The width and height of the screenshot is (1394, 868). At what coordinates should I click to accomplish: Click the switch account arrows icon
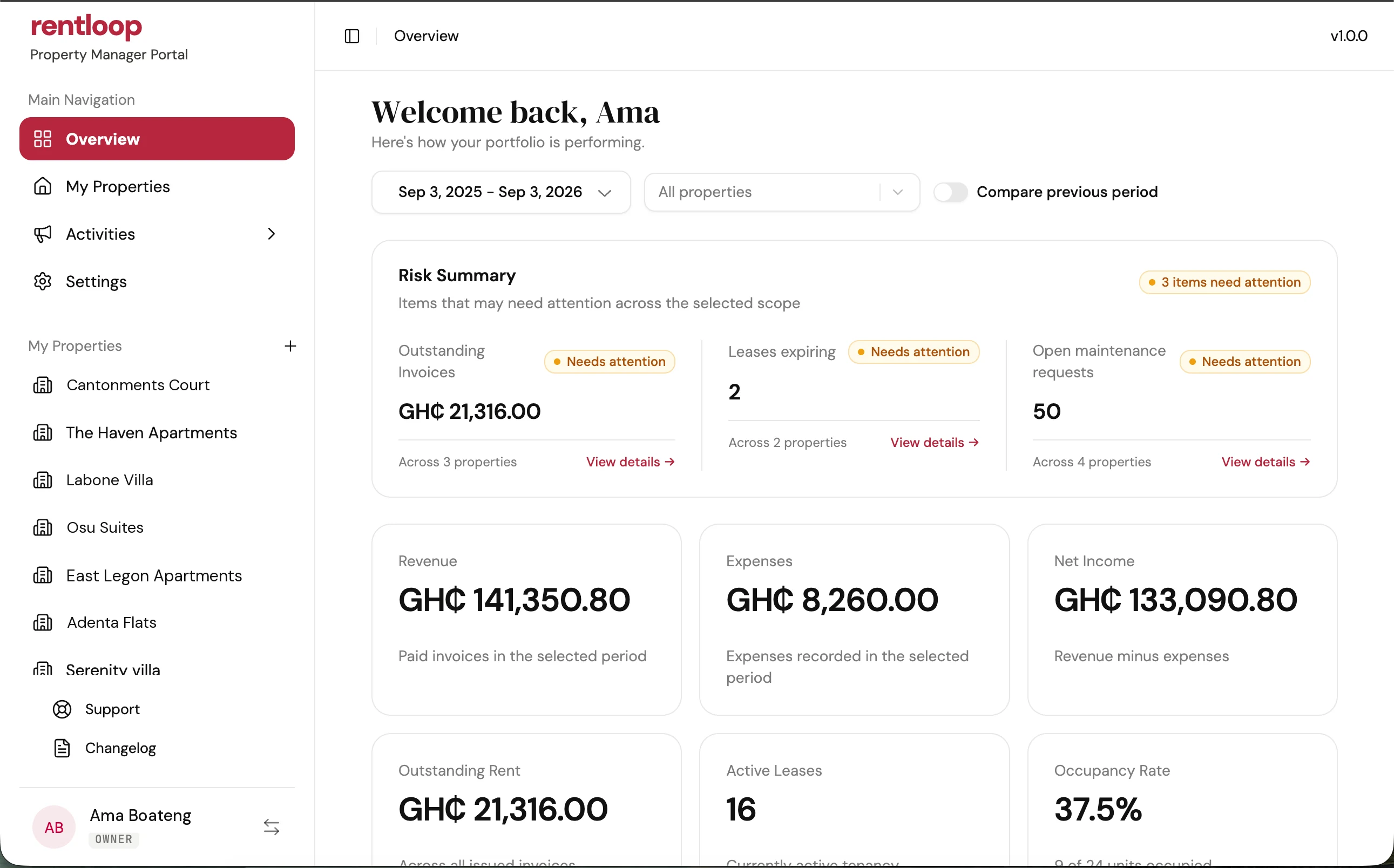pos(272,826)
